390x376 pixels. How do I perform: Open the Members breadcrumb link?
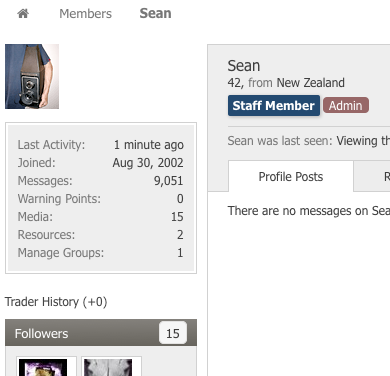click(85, 14)
